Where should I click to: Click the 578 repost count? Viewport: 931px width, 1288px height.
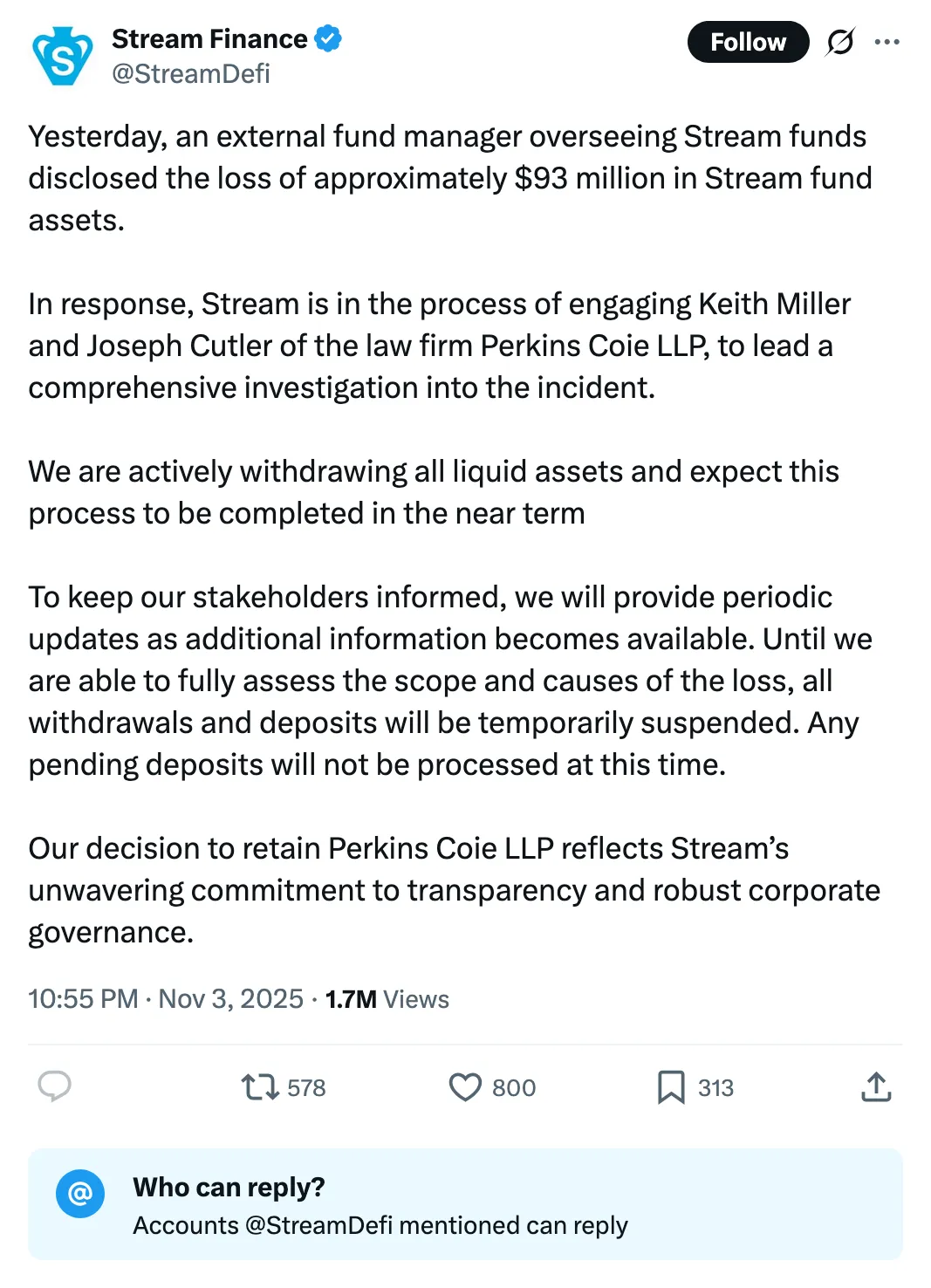click(305, 1088)
